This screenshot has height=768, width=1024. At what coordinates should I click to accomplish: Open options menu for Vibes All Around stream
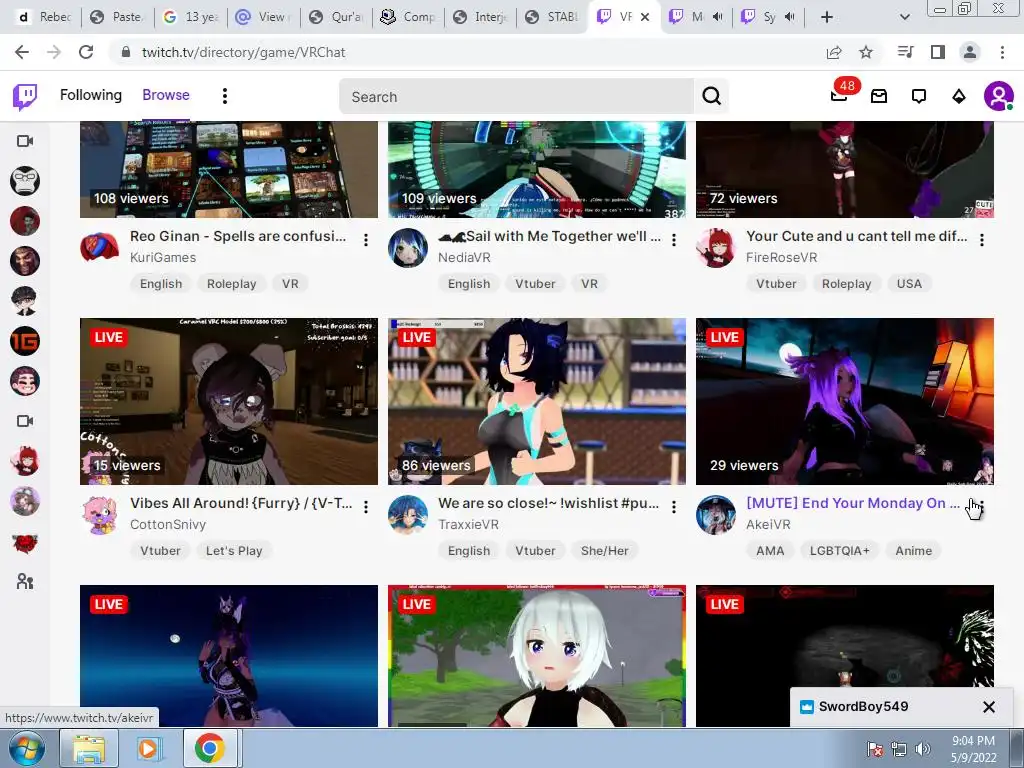[366, 507]
